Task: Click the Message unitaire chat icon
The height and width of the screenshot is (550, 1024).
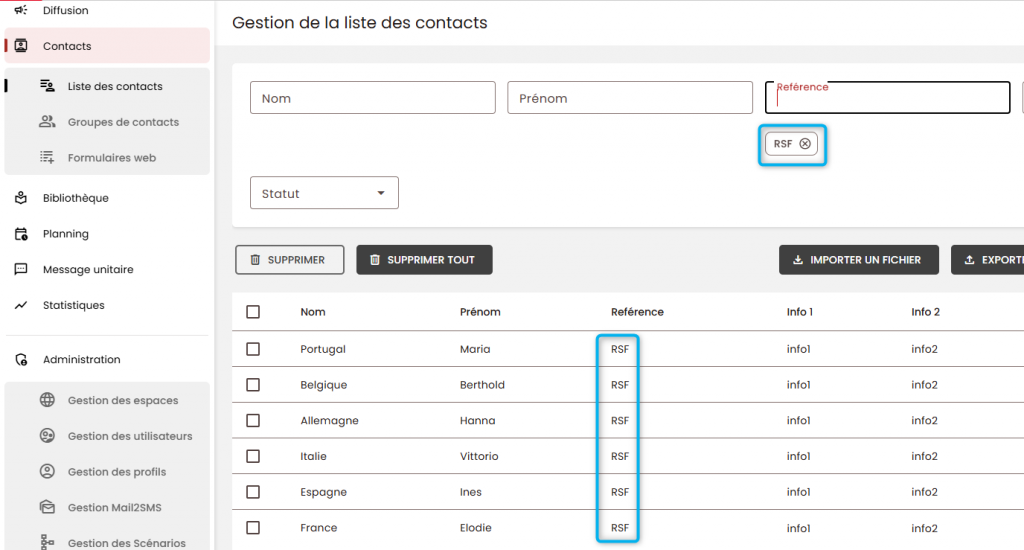Action: [x=21, y=269]
